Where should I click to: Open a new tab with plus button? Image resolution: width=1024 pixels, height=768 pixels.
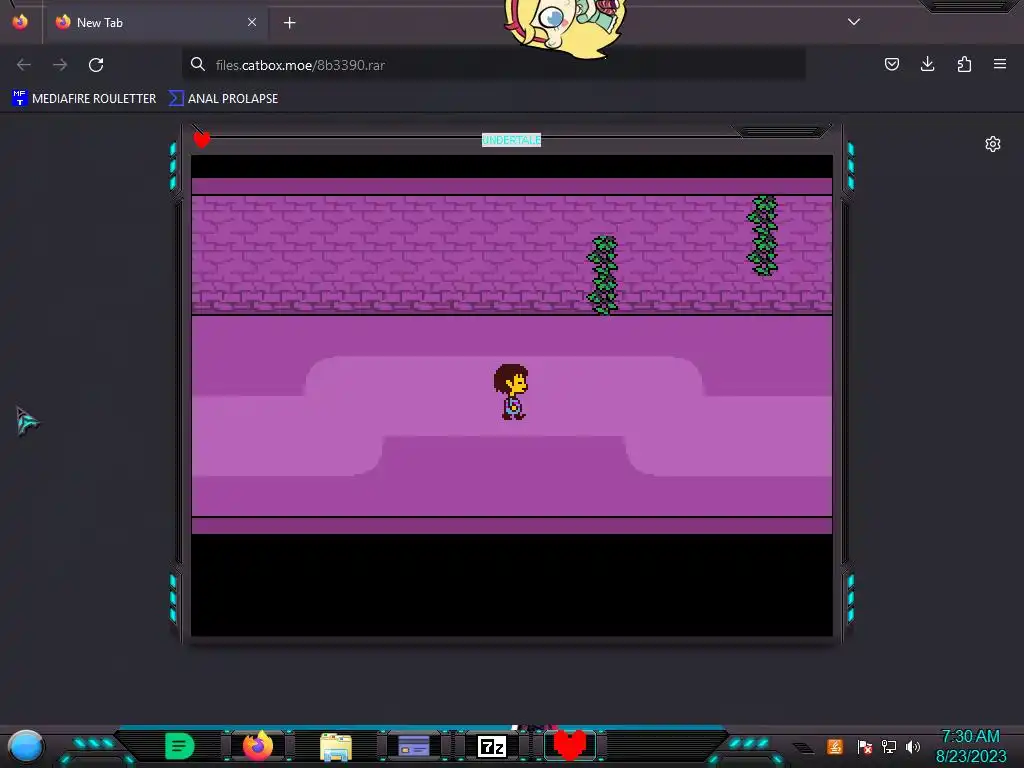[289, 23]
